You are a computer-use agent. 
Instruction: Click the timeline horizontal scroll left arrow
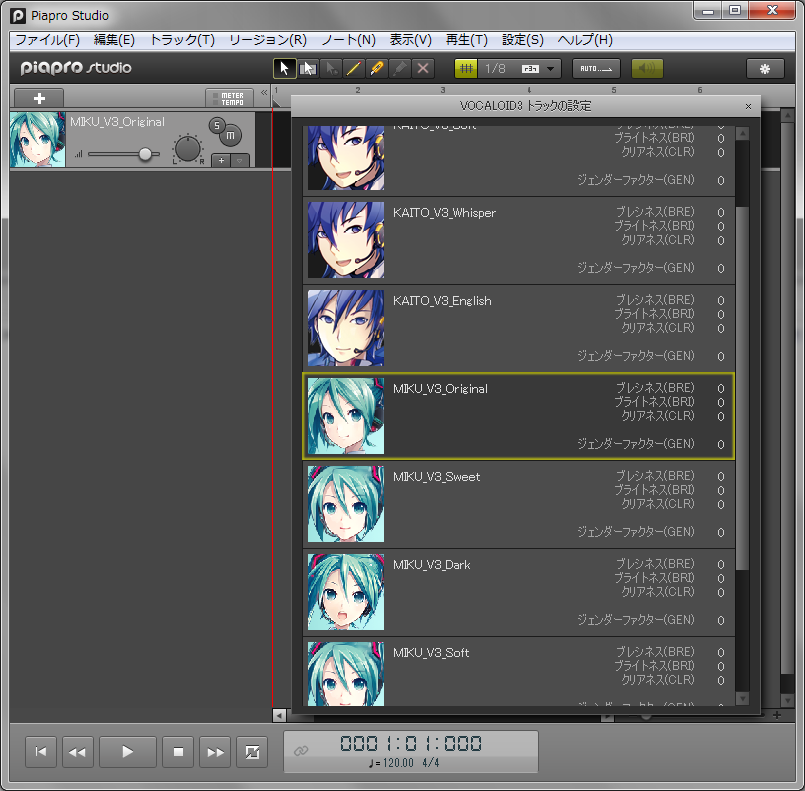tap(279, 715)
